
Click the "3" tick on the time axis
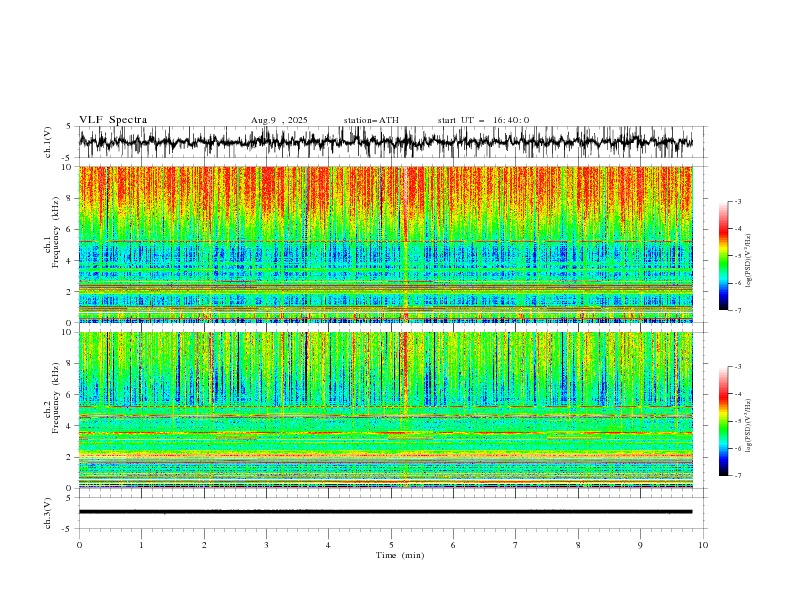click(x=266, y=545)
